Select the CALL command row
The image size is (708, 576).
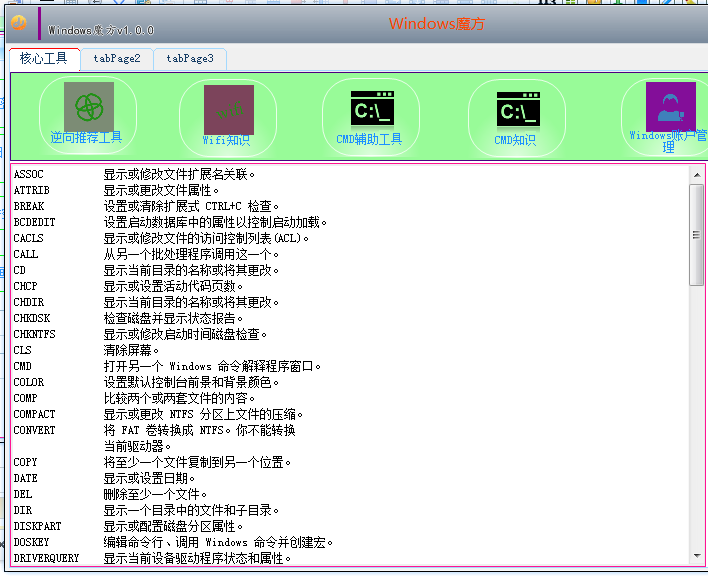point(146,254)
